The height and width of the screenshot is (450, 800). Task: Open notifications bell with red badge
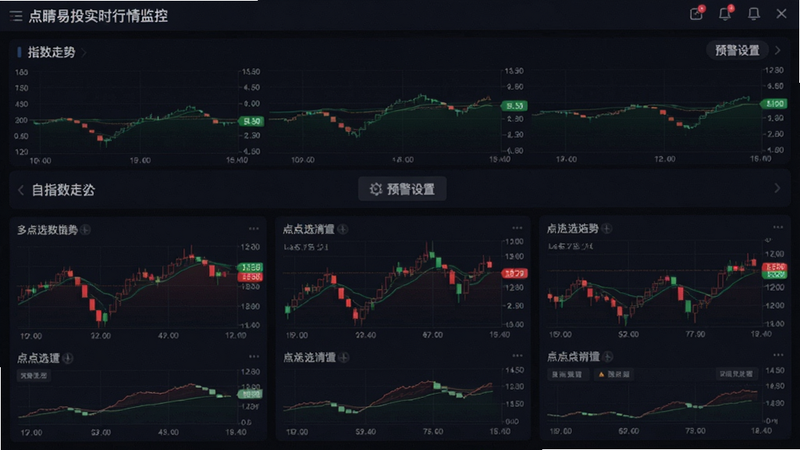click(725, 13)
